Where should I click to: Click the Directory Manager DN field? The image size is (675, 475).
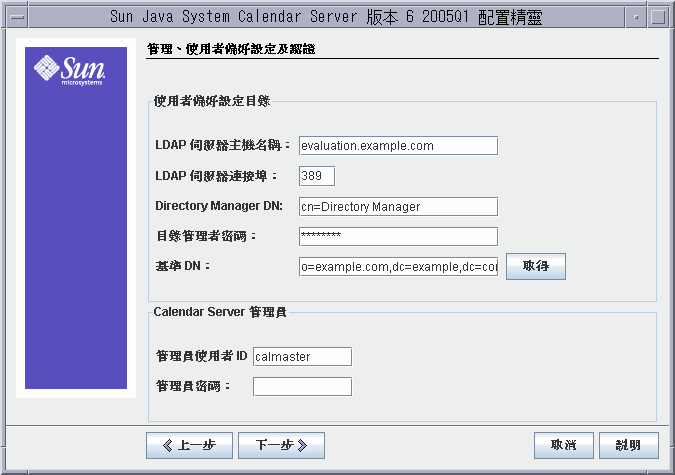click(x=398, y=206)
